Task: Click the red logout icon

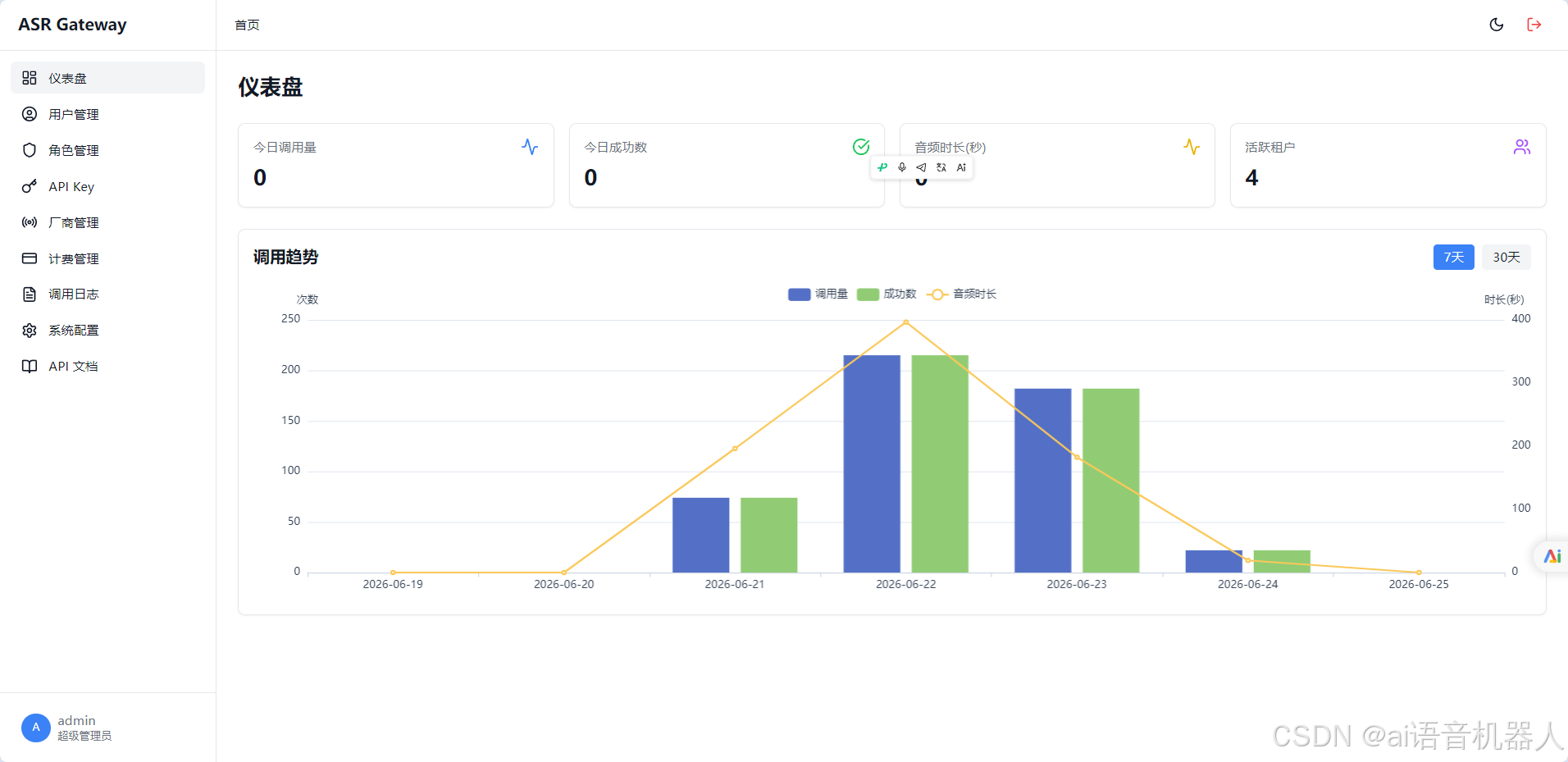Action: pos(1534,25)
